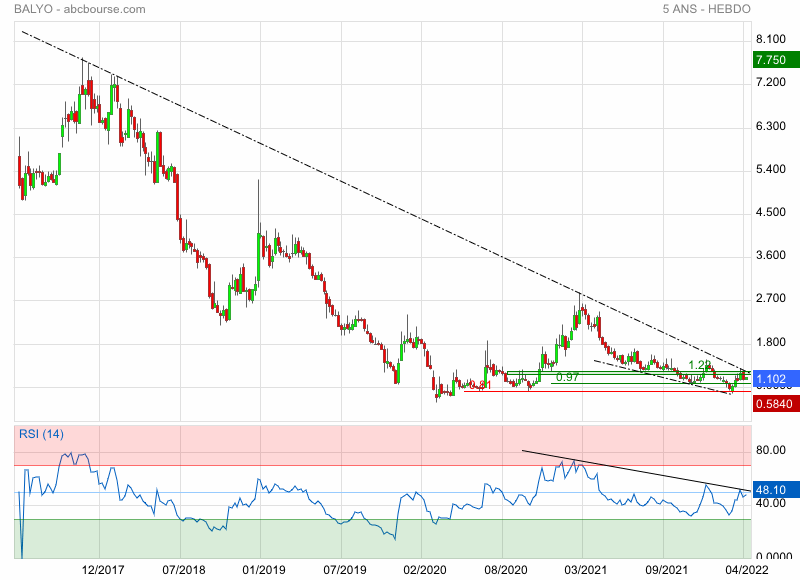Click the 3.600 price axis label
Viewport: 800px width, 580px height.
click(771, 255)
